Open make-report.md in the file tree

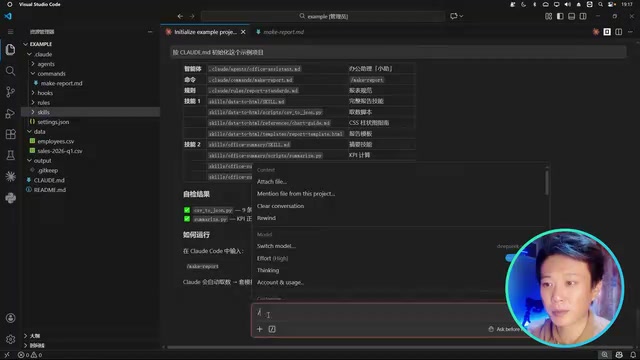61,83
